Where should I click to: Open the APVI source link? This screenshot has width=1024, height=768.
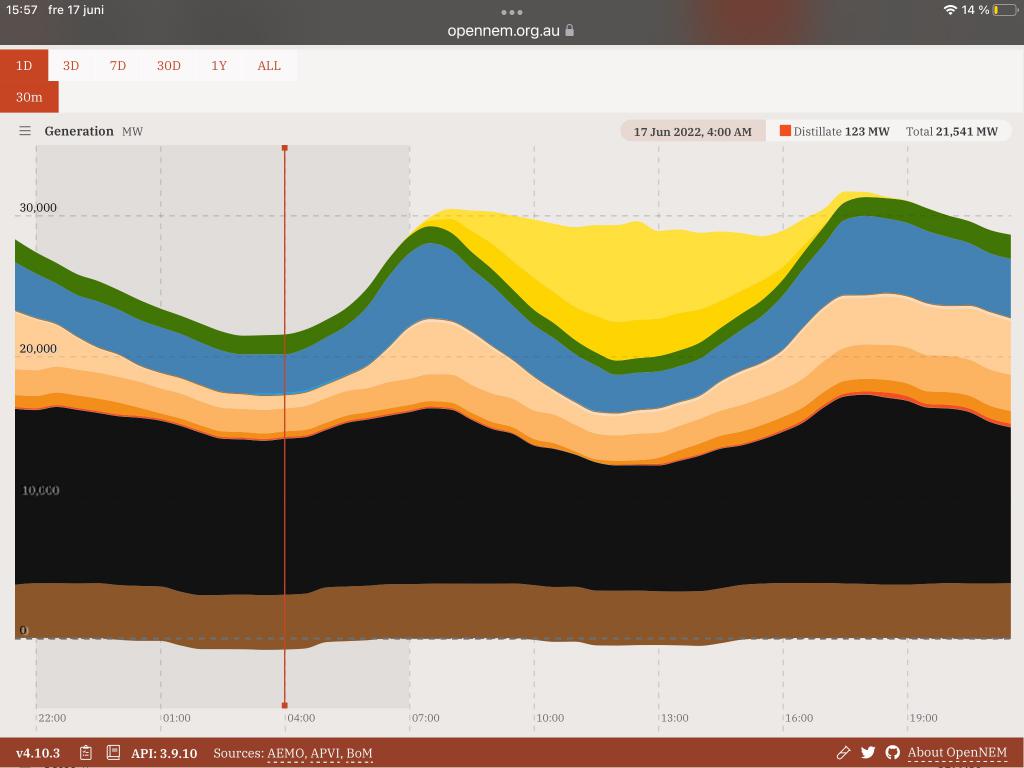click(325, 753)
